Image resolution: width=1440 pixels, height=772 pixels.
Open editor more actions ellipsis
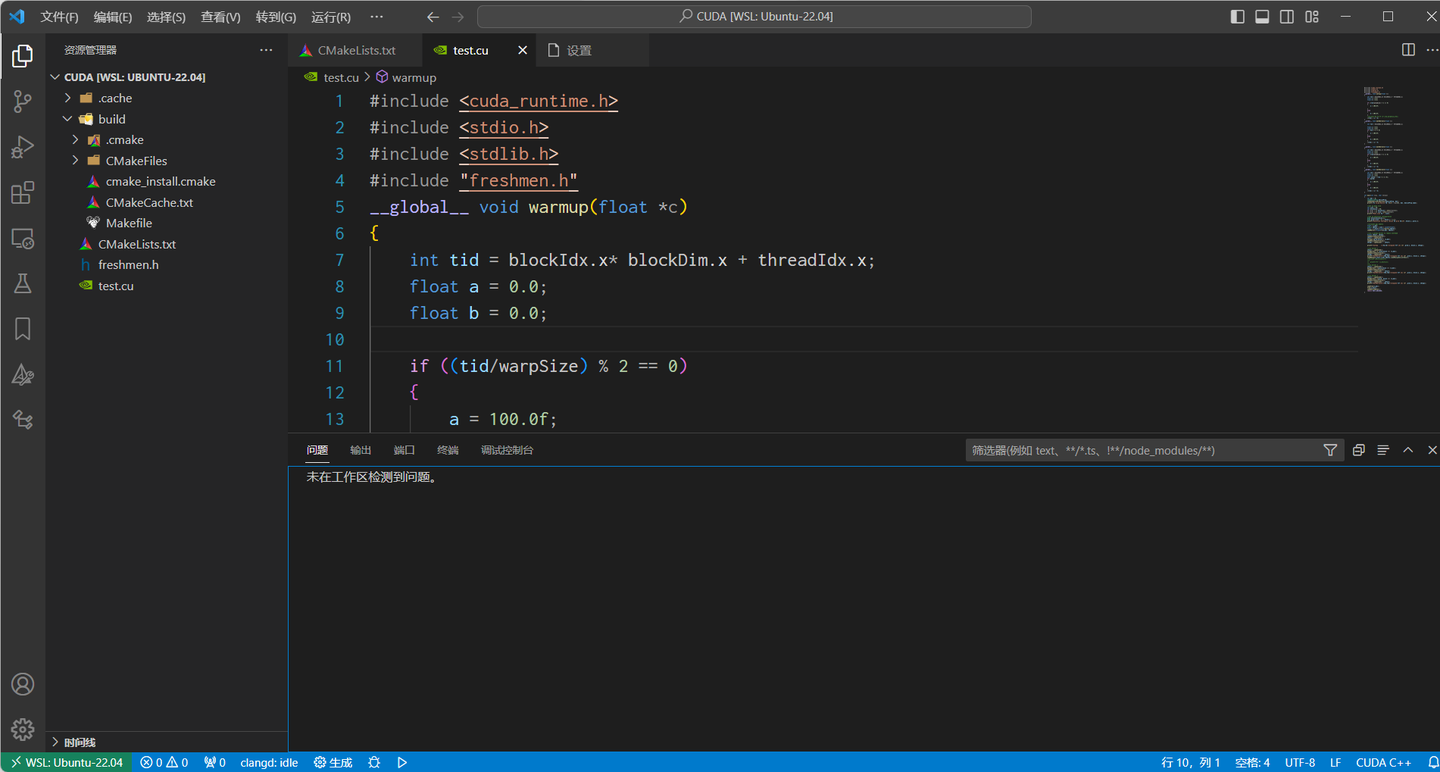1431,50
